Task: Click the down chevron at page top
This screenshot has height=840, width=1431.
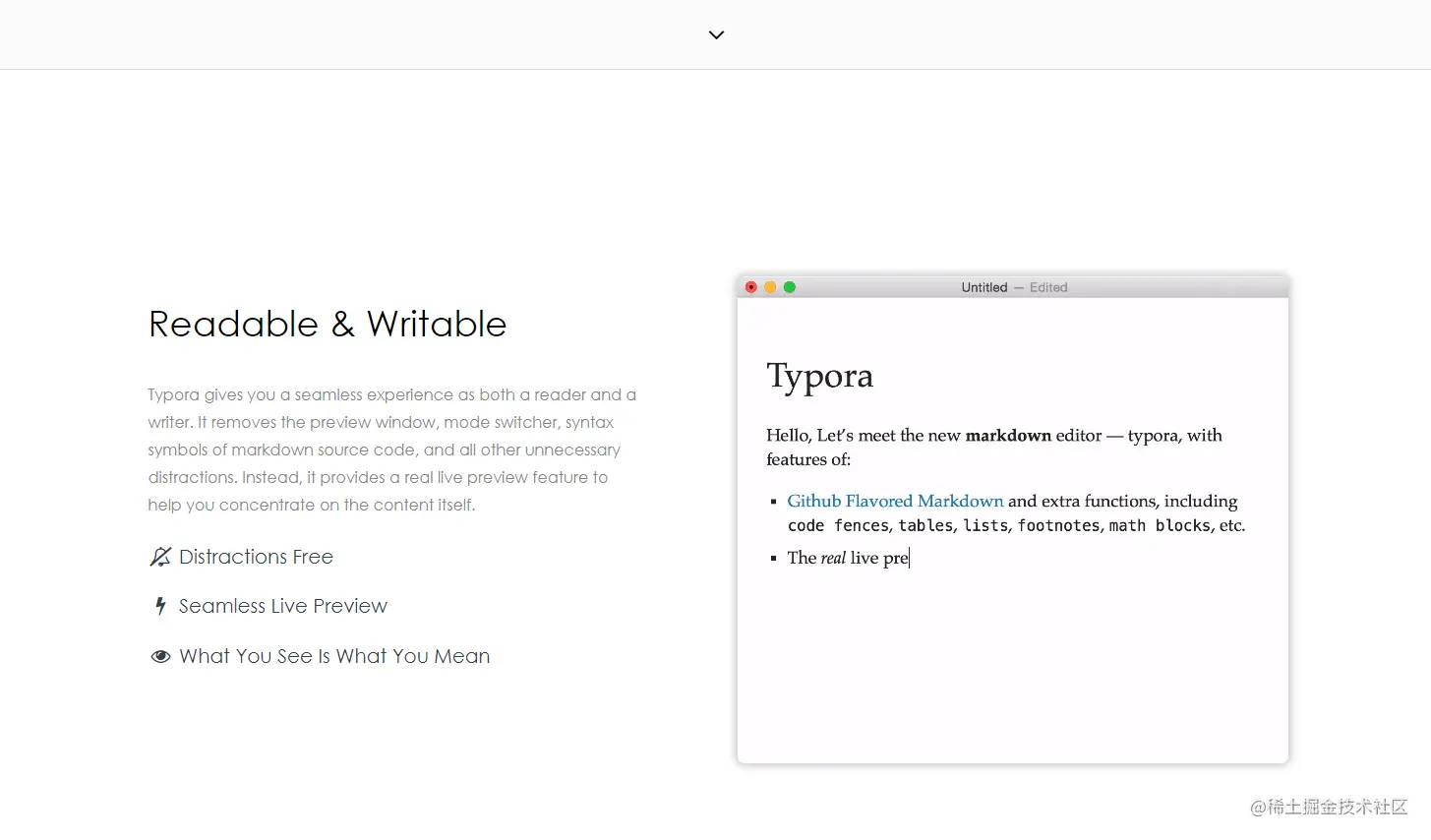Action: (716, 34)
